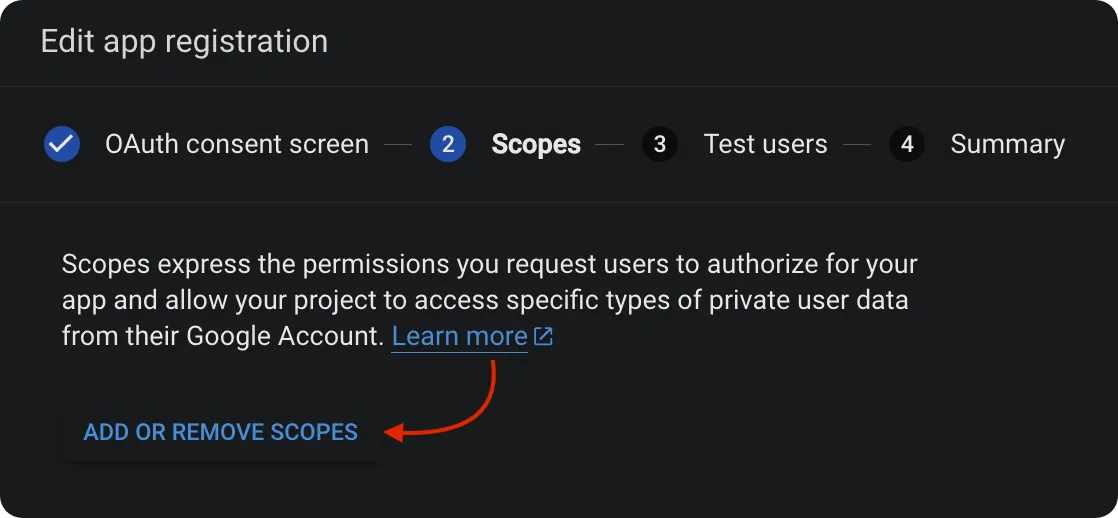This screenshot has height=518, width=1118.
Task: Open the Summary step
Action: coord(1007,144)
